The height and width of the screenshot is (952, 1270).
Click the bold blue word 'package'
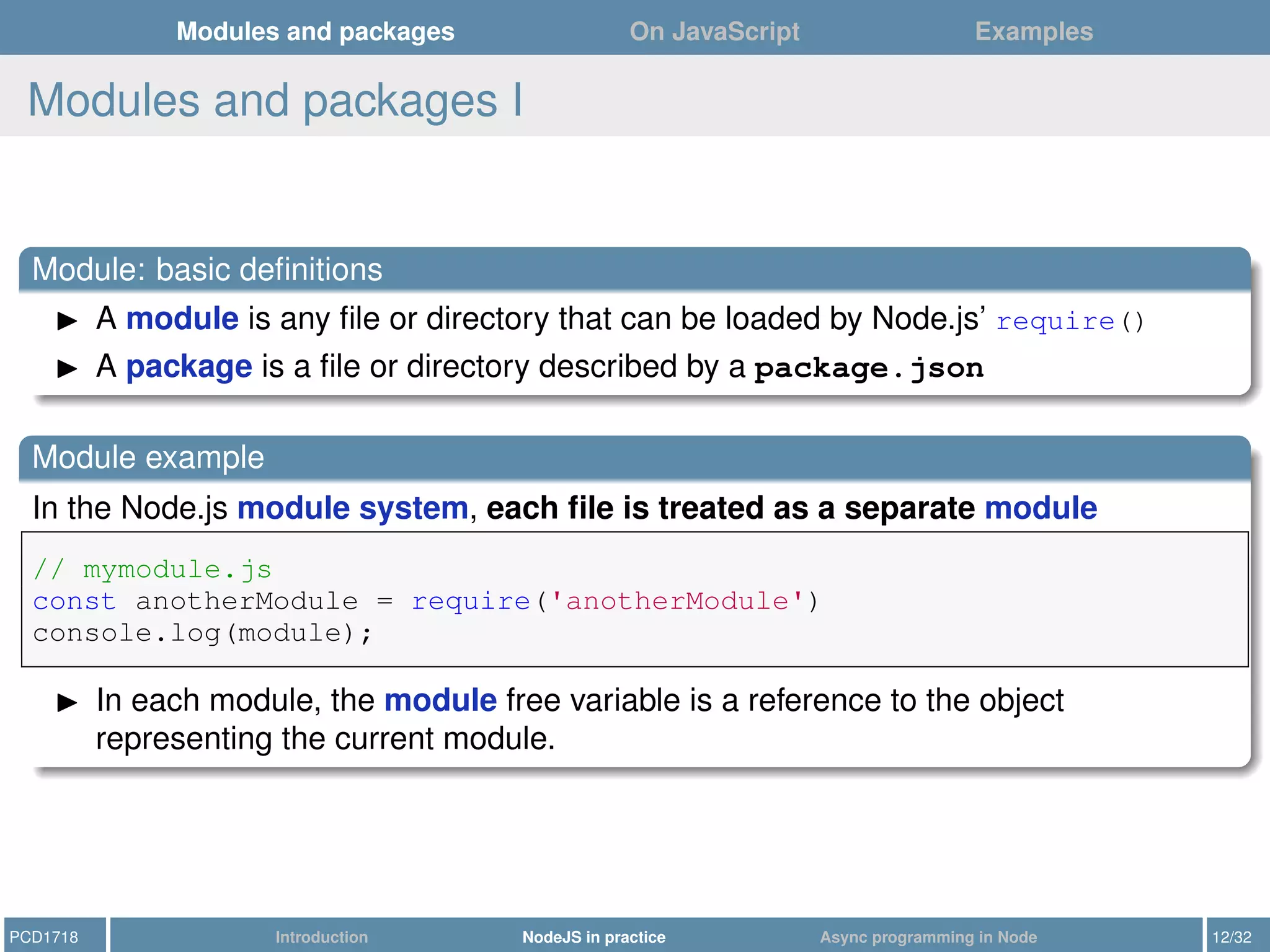(189, 367)
